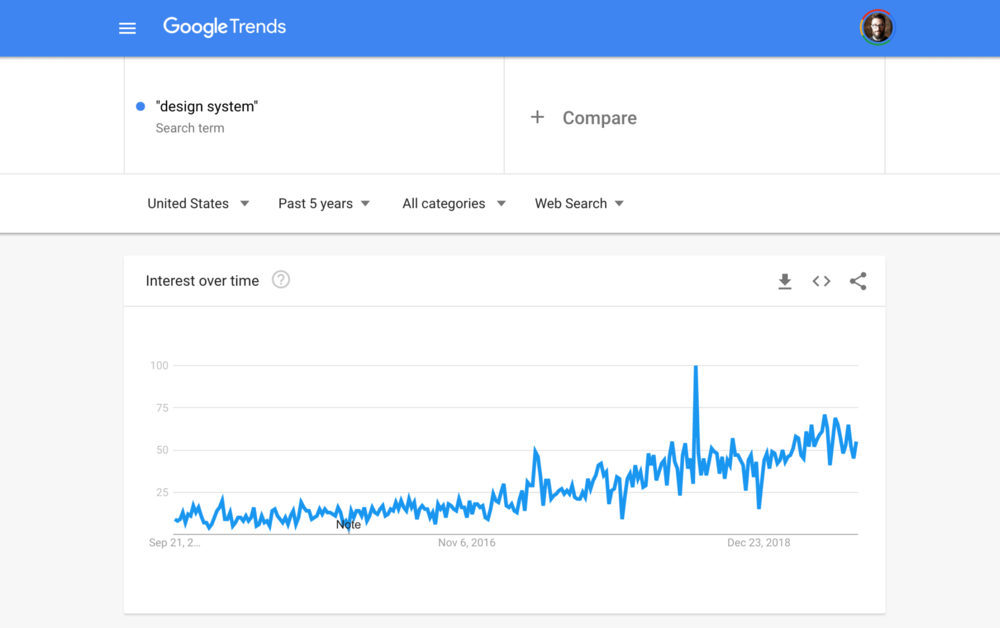Download the interest over time data

coord(785,281)
